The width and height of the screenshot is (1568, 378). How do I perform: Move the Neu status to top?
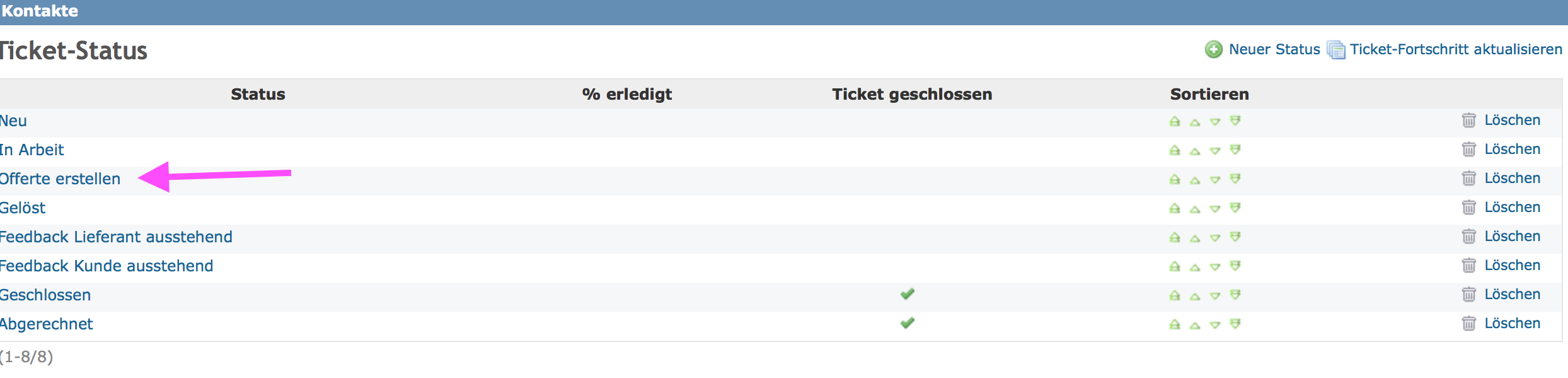[1175, 121]
